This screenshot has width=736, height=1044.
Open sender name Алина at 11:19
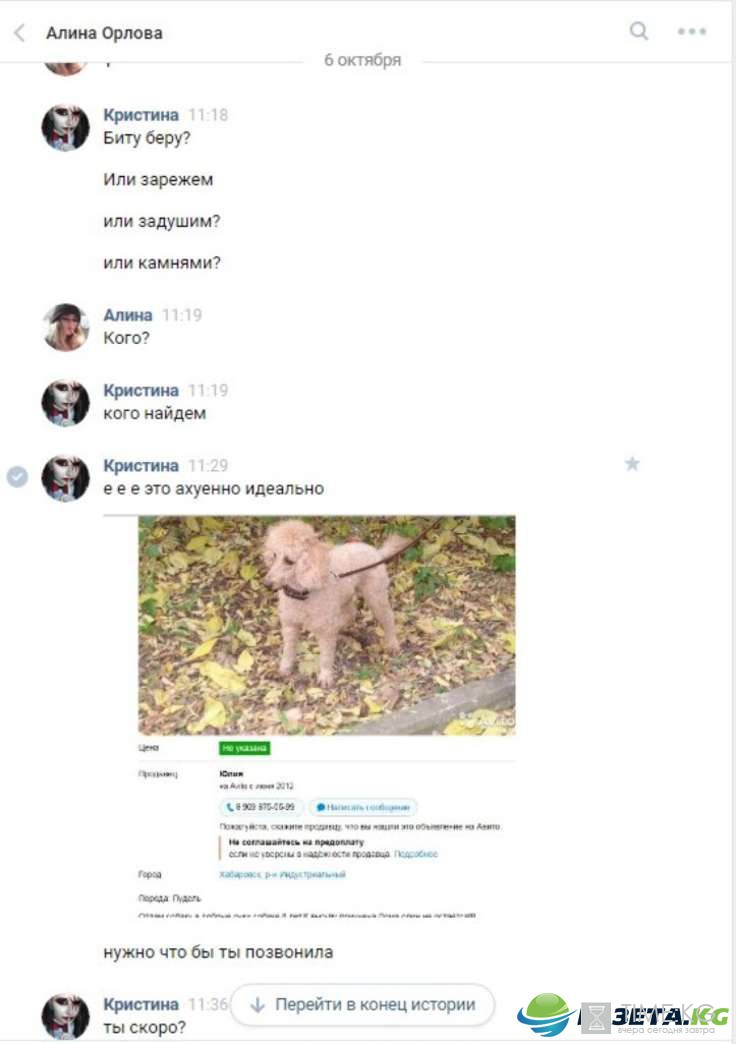pyautogui.click(x=128, y=315)
